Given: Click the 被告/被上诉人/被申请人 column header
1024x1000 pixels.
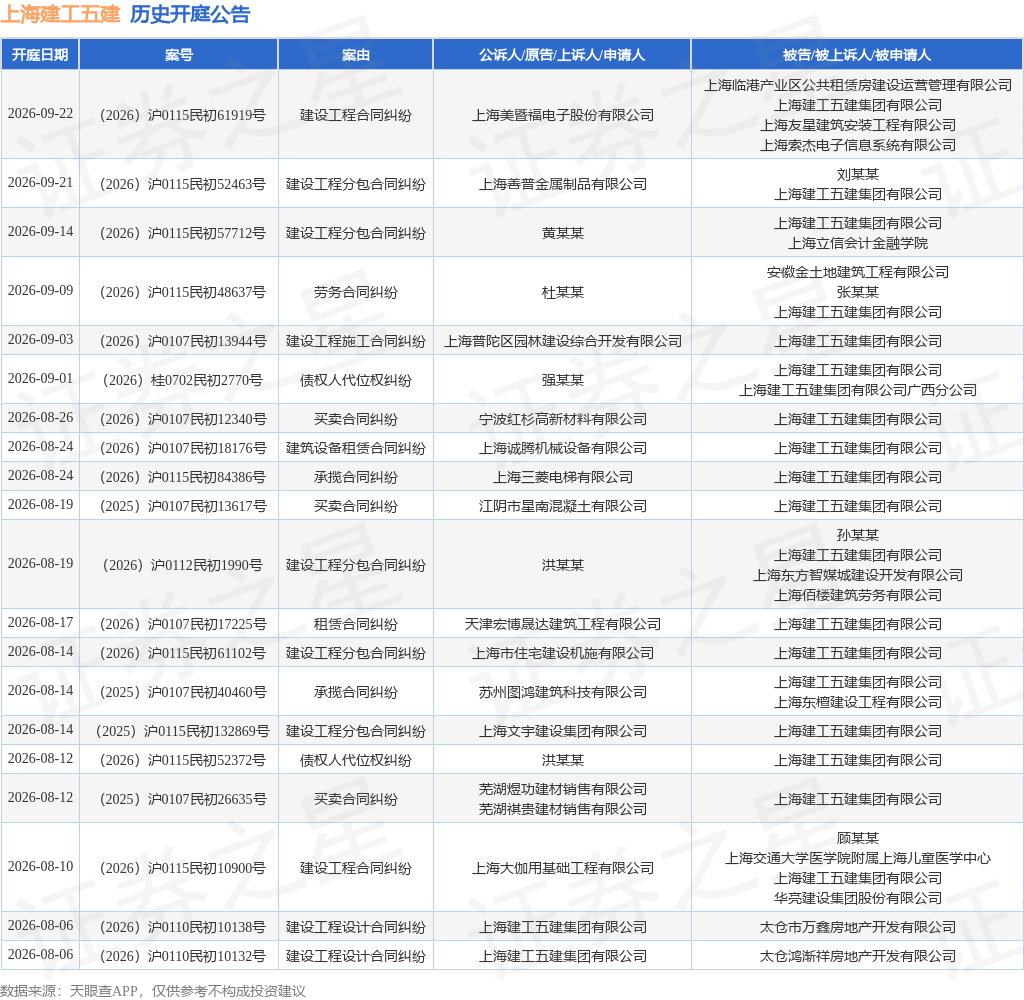Looking at the screenshot, I should click(x=857, y=55).
